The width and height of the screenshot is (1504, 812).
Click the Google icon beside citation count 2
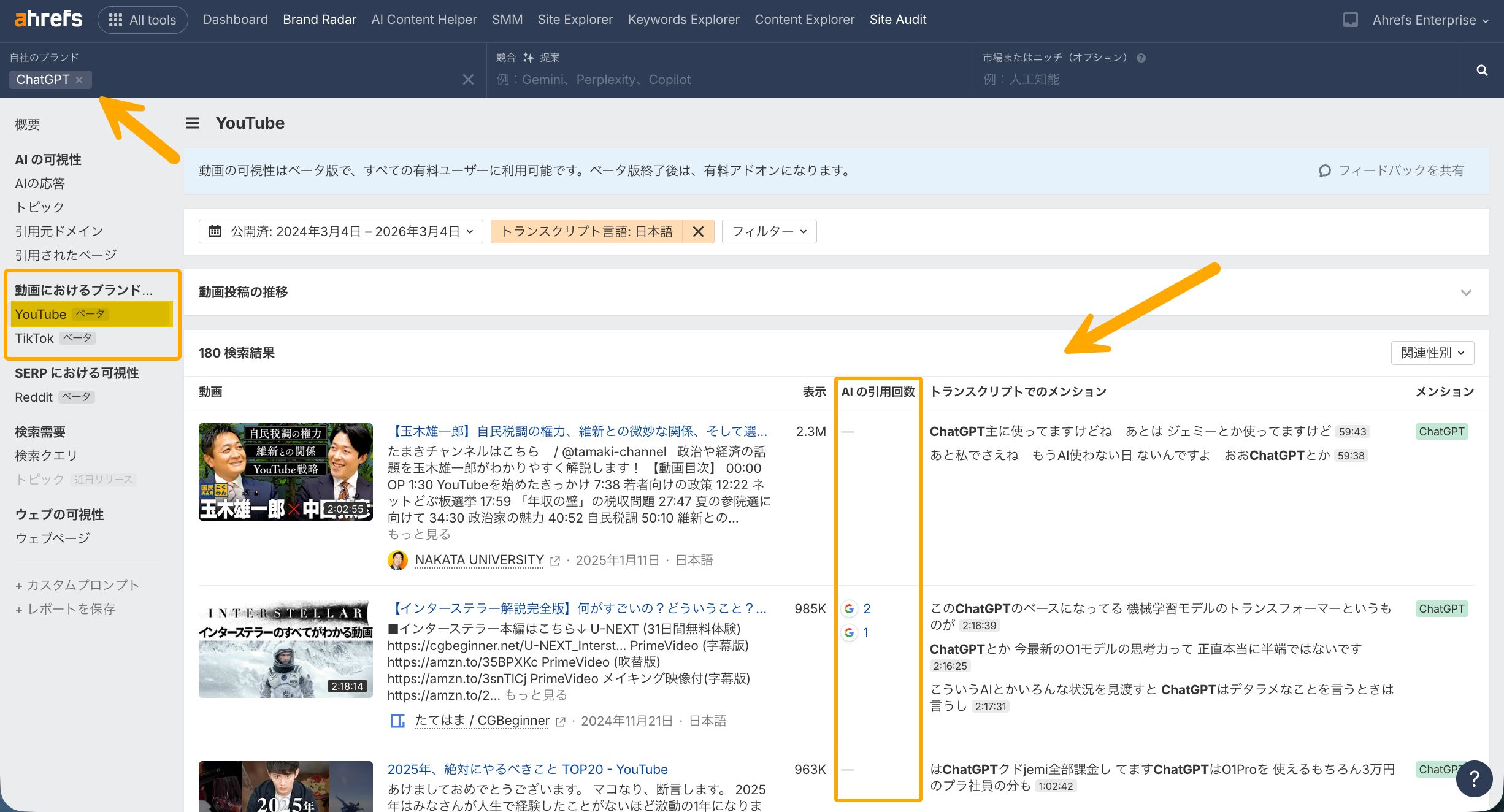(849, 608)
